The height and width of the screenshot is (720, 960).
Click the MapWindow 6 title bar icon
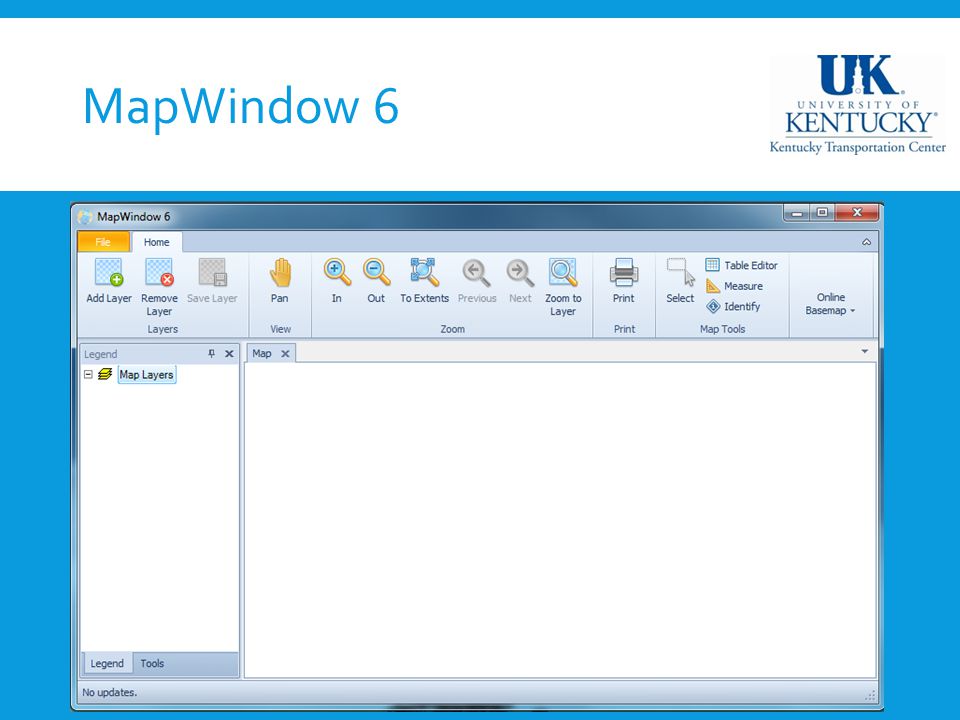tap(86, 216)
